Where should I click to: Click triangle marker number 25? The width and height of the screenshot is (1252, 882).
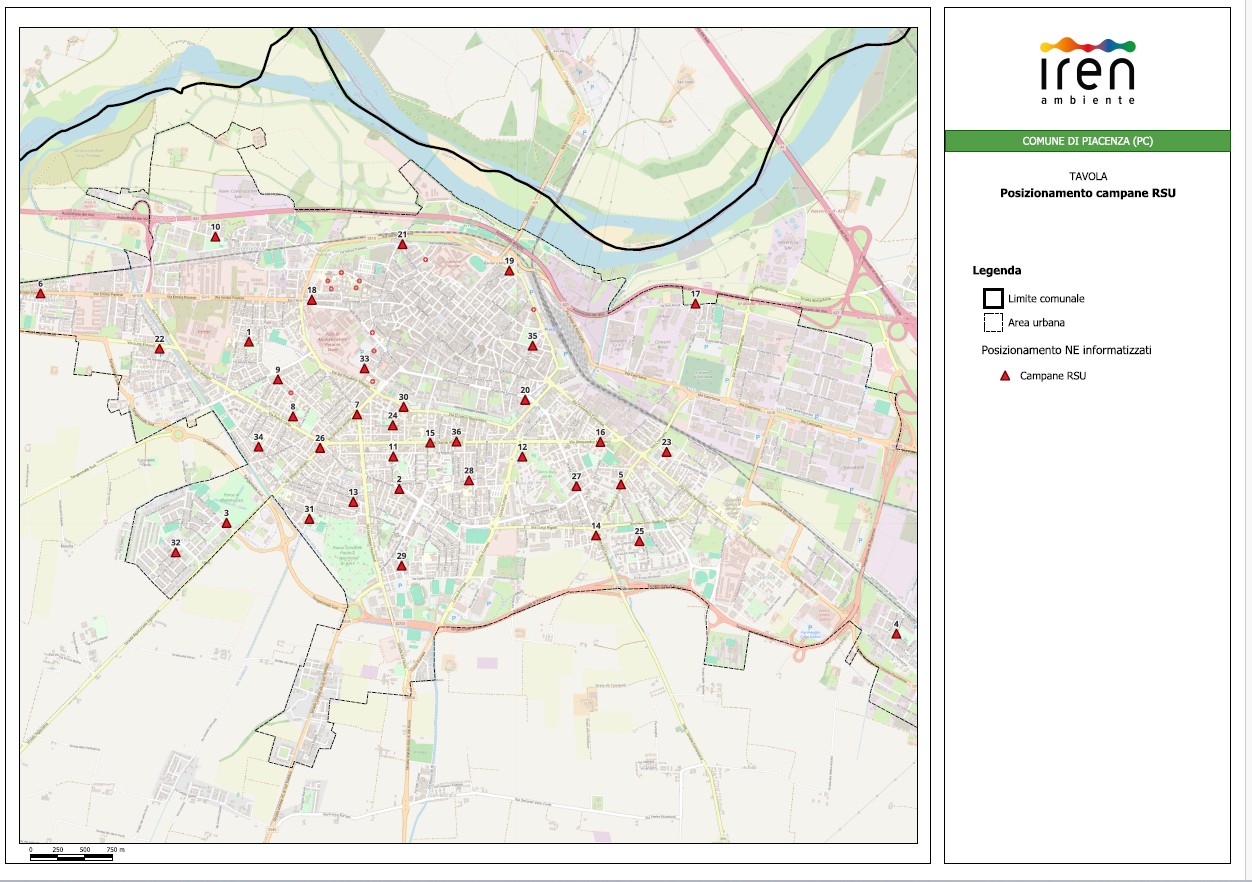pyautogui.click(x=639, y=541)
